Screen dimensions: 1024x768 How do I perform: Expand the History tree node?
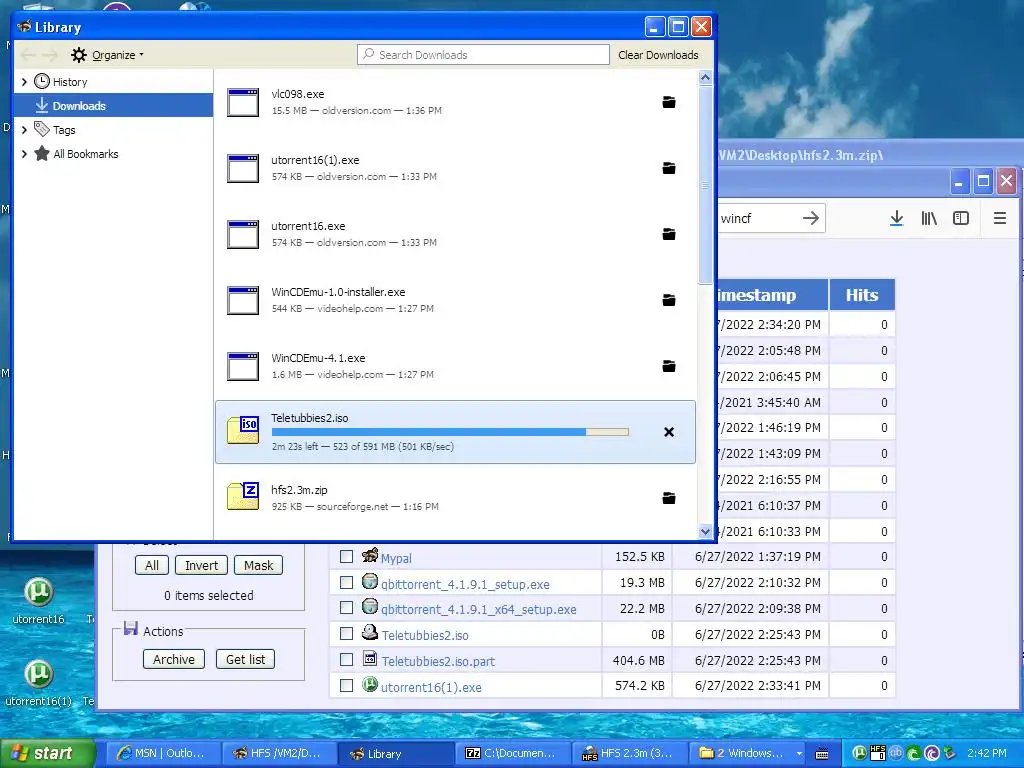pos(24,82)
